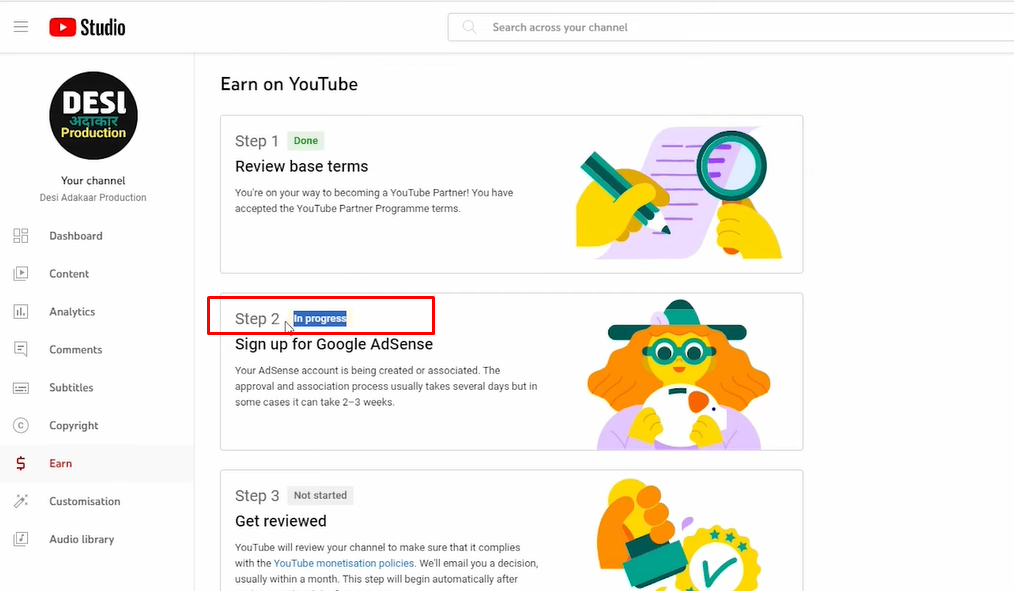
Task: Open the hamburger navigation menu
Action: point(20,27)
